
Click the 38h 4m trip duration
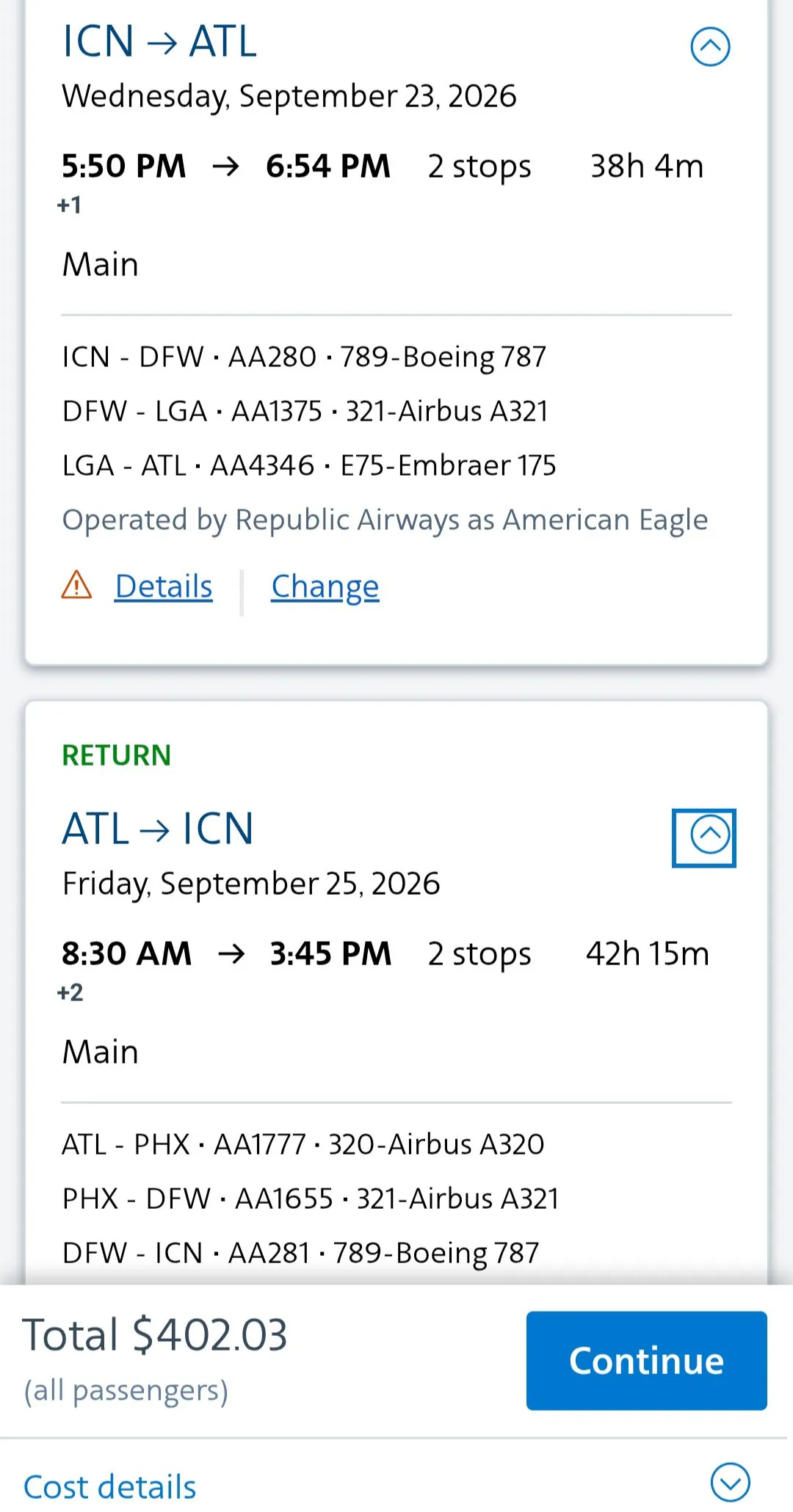(646, 167)
